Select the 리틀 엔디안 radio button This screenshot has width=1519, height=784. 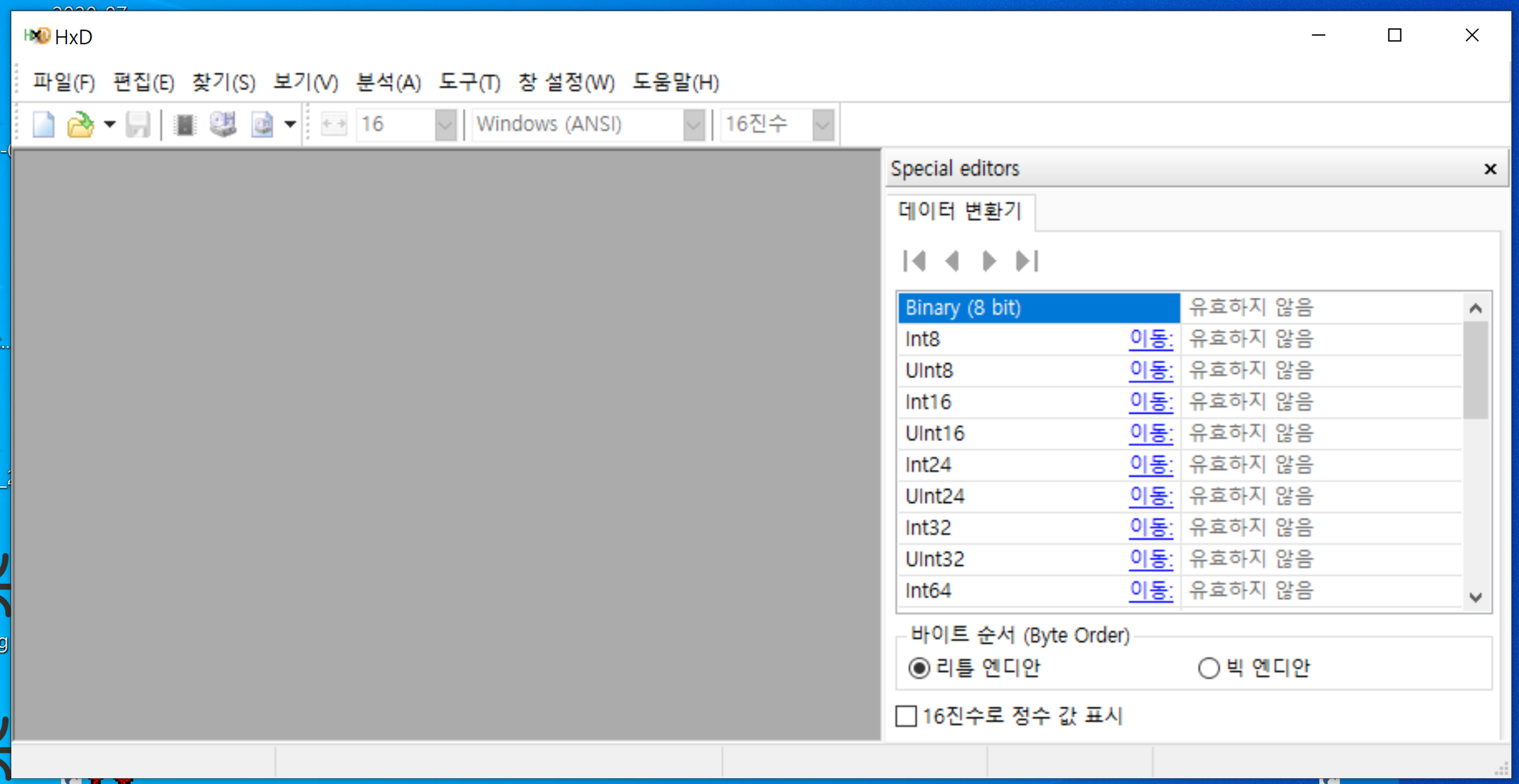pos(918,668)
